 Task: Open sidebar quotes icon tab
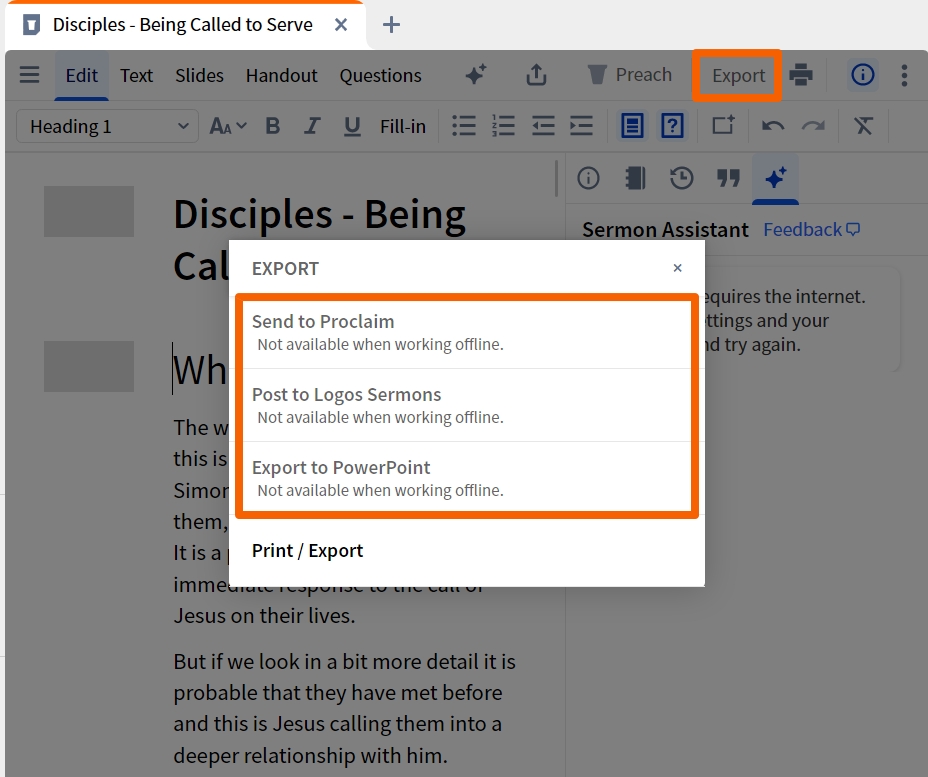point(729,178)
